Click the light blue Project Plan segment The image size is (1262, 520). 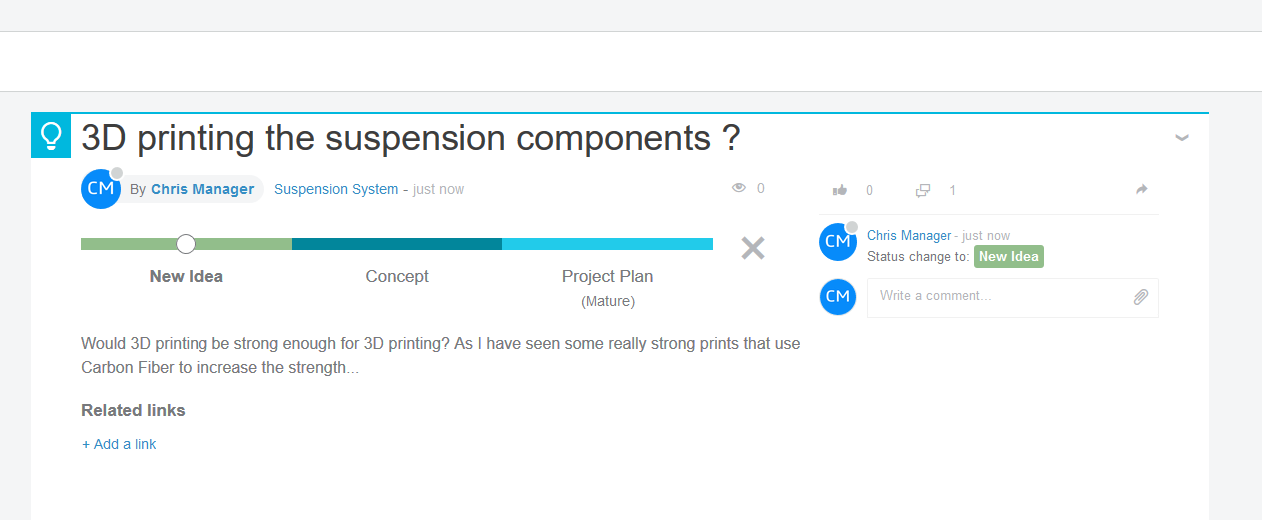(x=607, y=244)
